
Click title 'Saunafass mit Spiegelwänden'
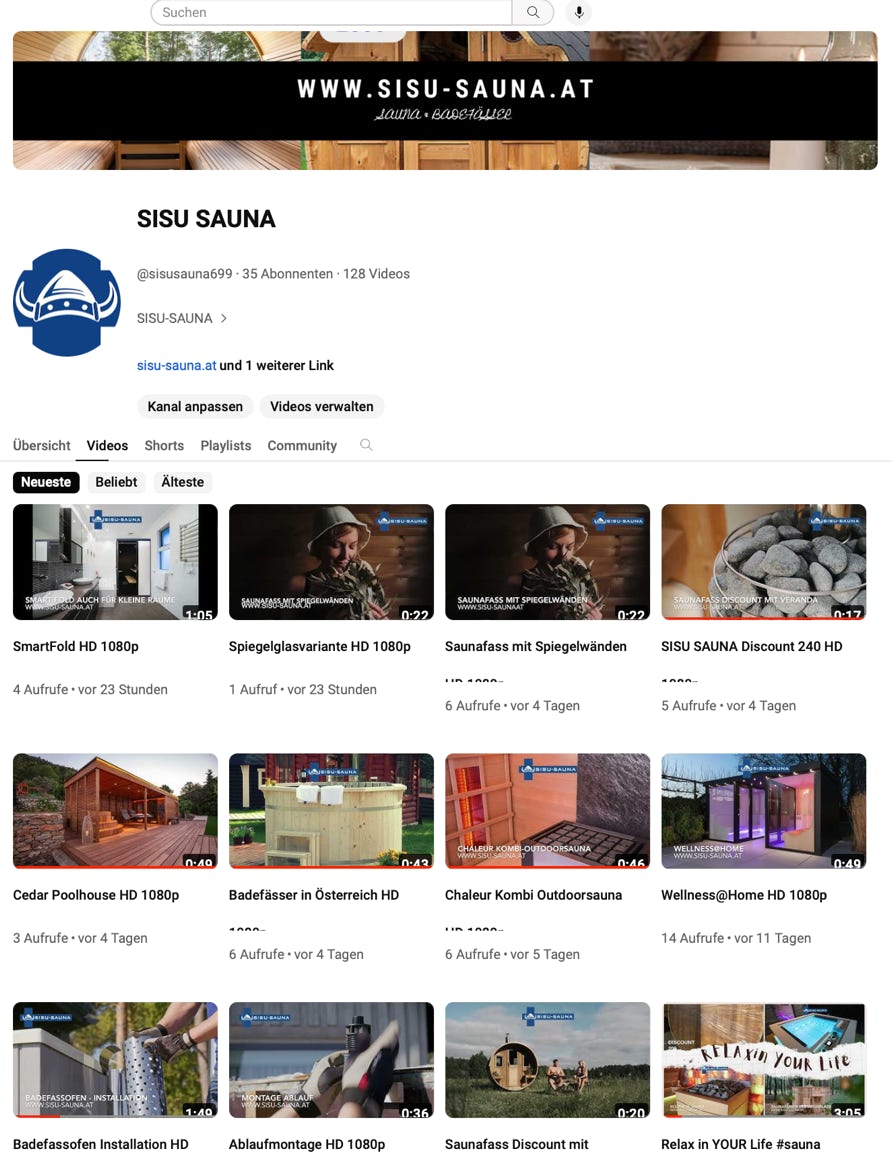536,646
